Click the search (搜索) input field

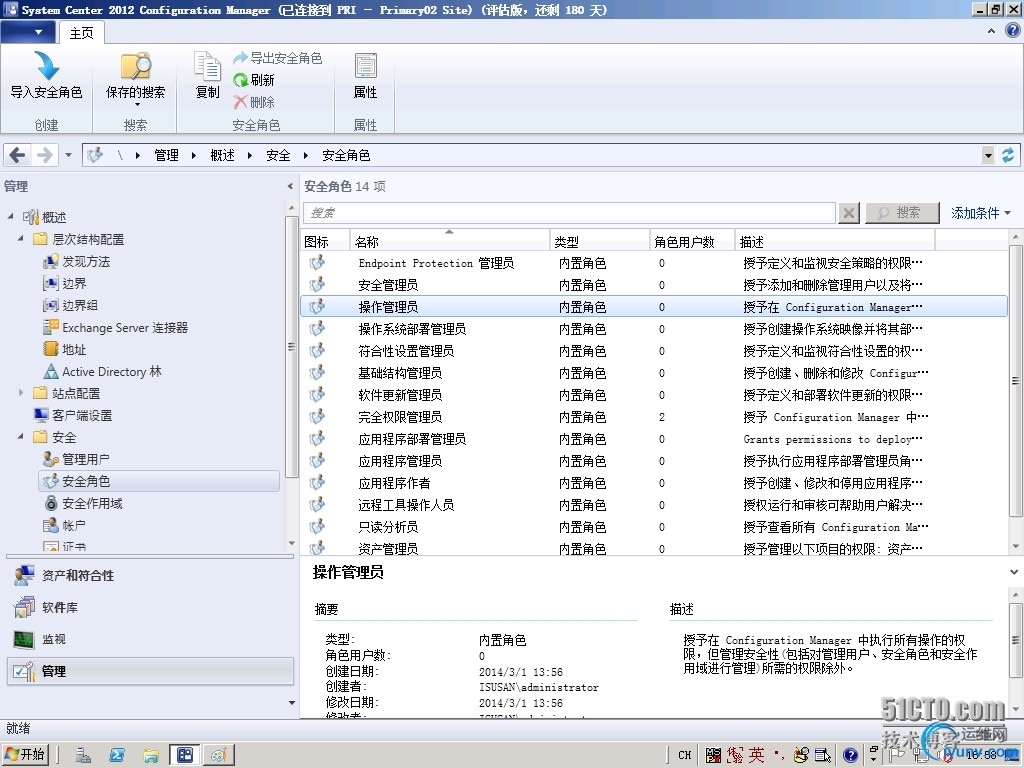pyautogui.click(x=569, y=213)
